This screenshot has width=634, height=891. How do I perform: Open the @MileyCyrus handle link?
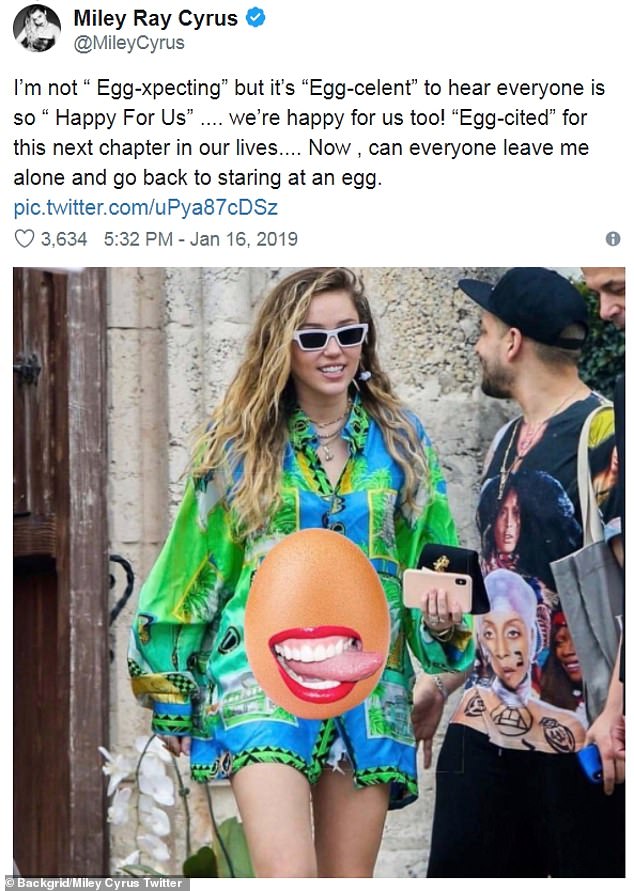coord(129,43)
